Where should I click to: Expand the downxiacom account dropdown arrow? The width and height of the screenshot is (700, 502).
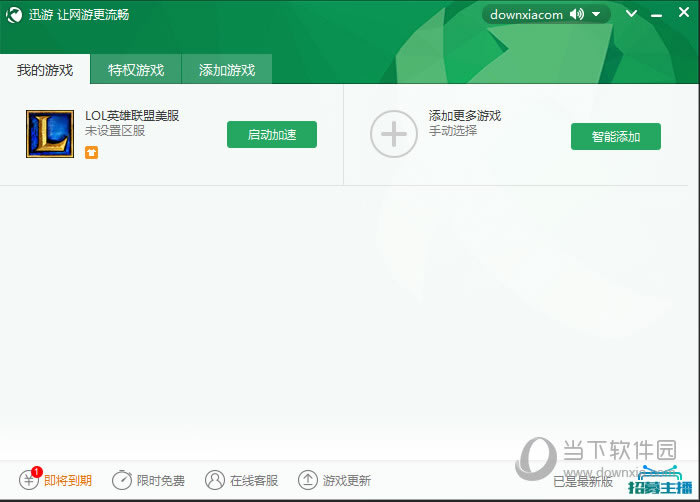click(x=596, y=15)
